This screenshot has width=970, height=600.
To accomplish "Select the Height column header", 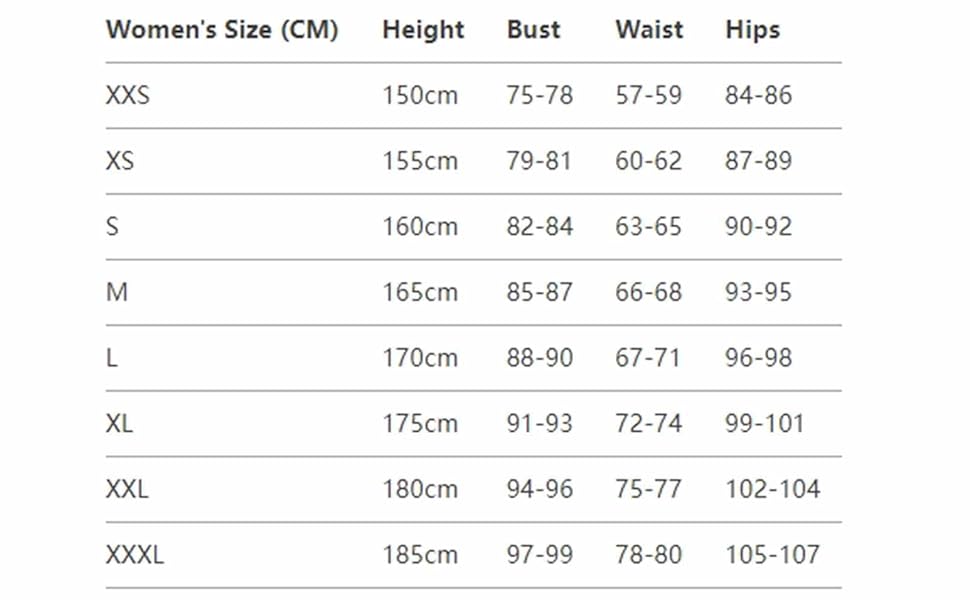I will pos(423,30).
